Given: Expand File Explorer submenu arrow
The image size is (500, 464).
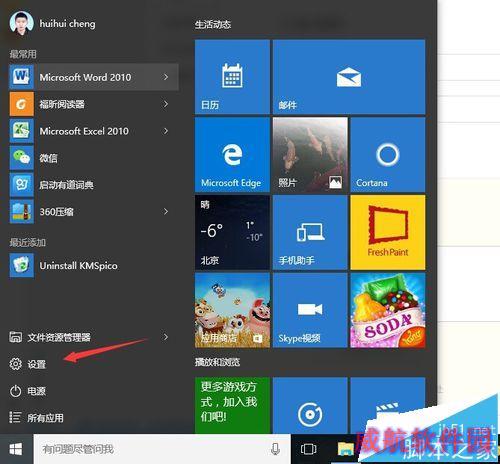Looking at the screenshot, I should pos(166,337).
